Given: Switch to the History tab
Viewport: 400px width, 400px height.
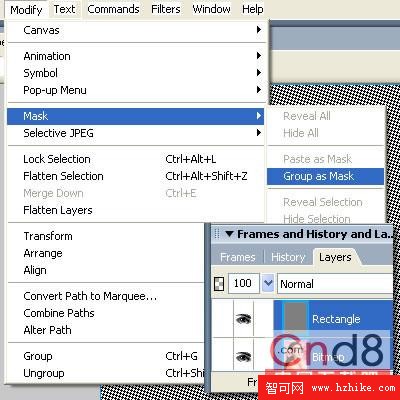Looking at the screenshot, I should pos(288,257).
